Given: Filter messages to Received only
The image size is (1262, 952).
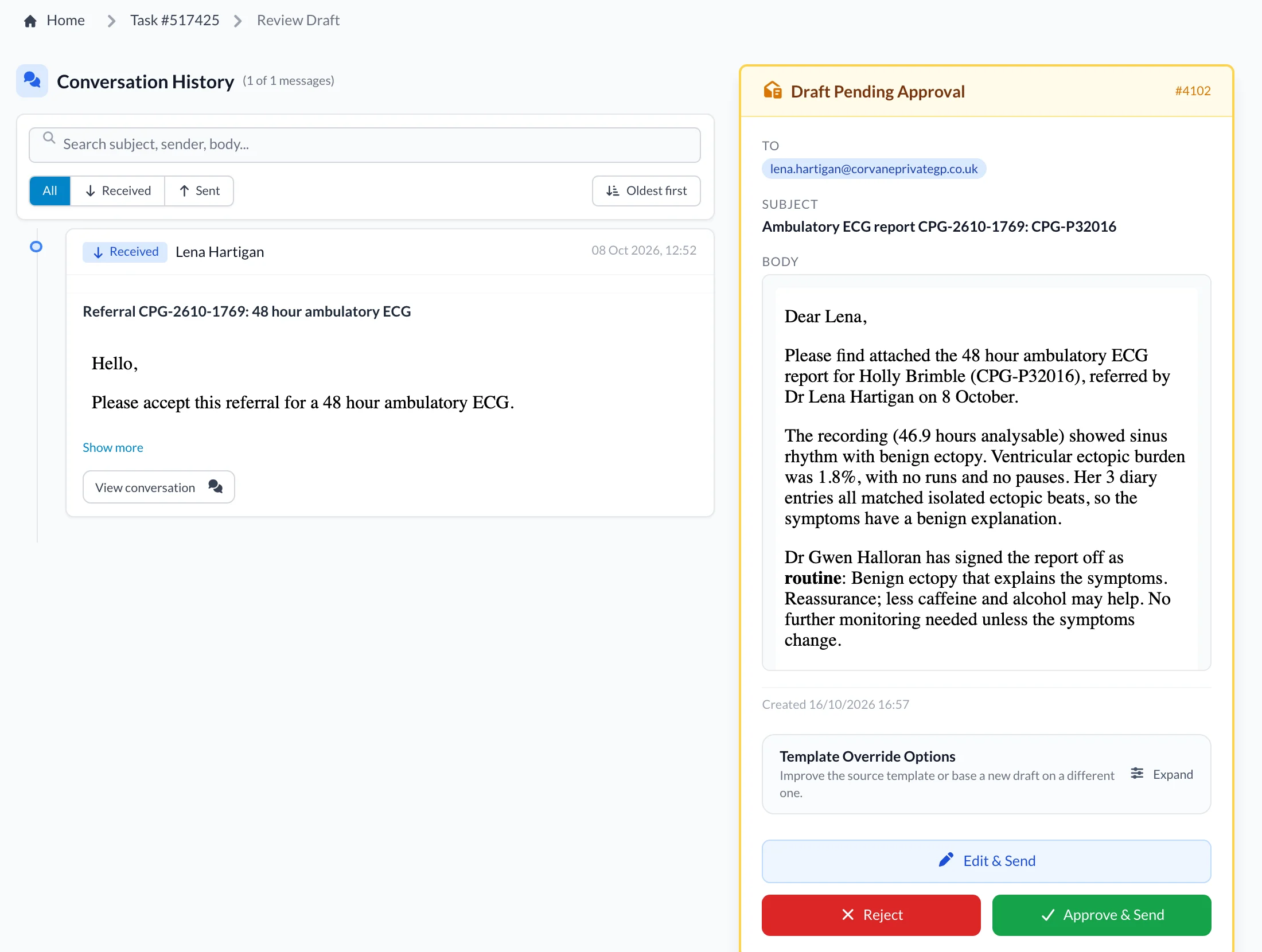Looking at the screenshot, I should pyautogui.click(x=118, y=191).
